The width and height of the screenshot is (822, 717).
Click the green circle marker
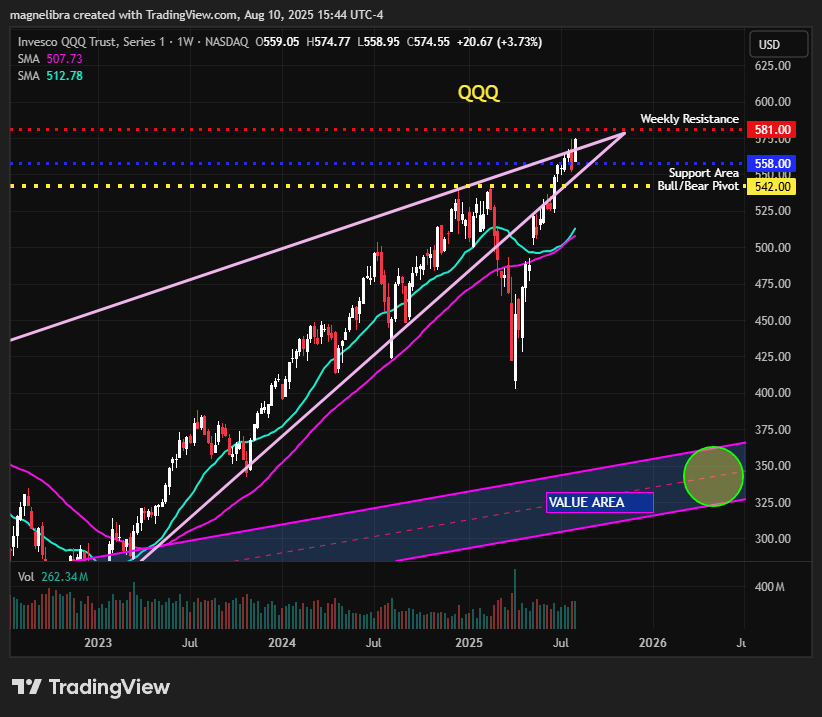click(x=713, y=476)
